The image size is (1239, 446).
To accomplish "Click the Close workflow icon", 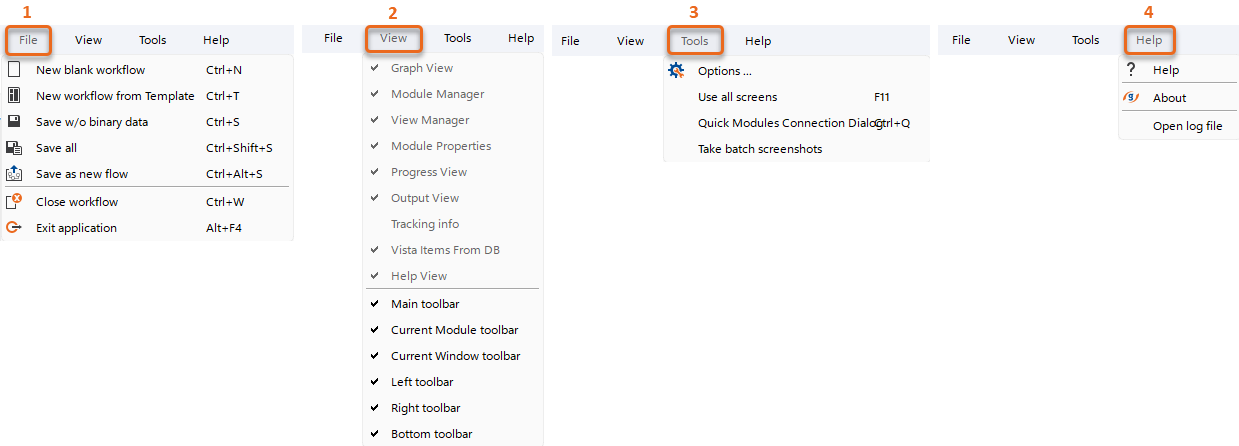I will coord(14,201).
